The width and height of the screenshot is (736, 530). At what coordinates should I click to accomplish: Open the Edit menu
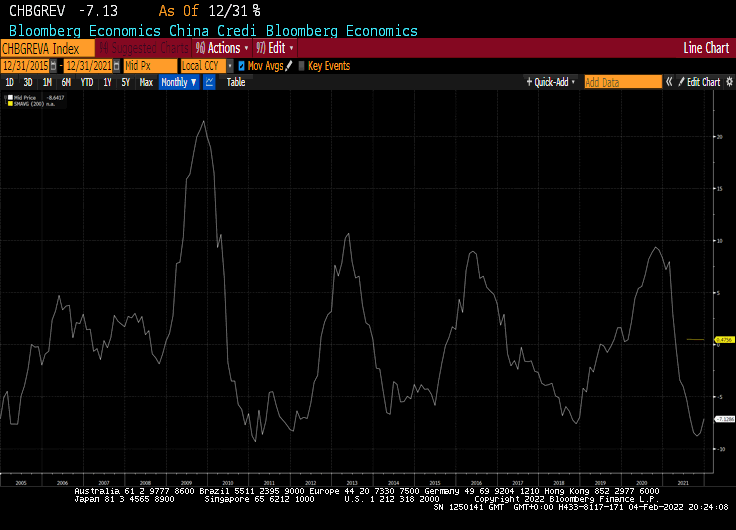[x=275, y=48]
